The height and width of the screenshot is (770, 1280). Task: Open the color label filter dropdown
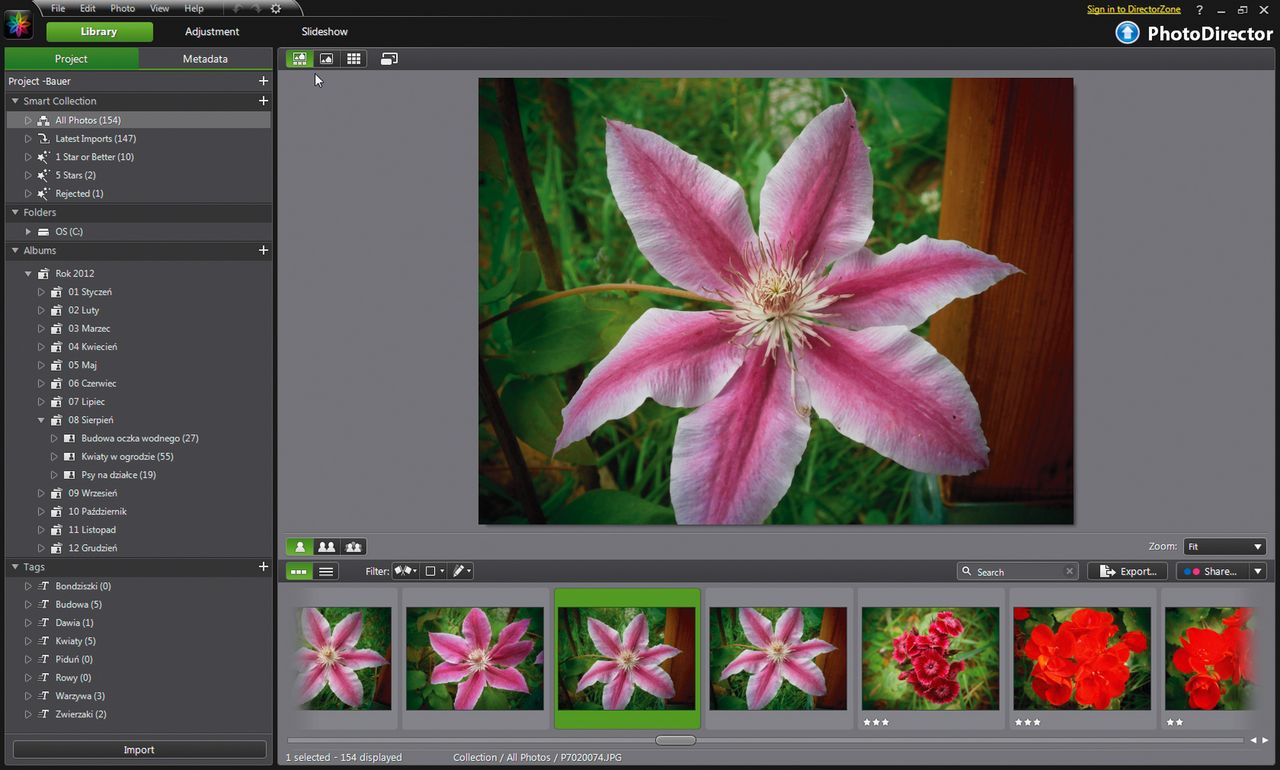435,572
